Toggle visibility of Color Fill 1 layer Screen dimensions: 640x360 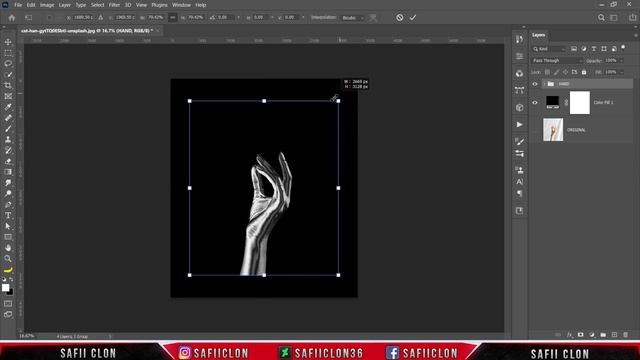click(x=535, y=102)
